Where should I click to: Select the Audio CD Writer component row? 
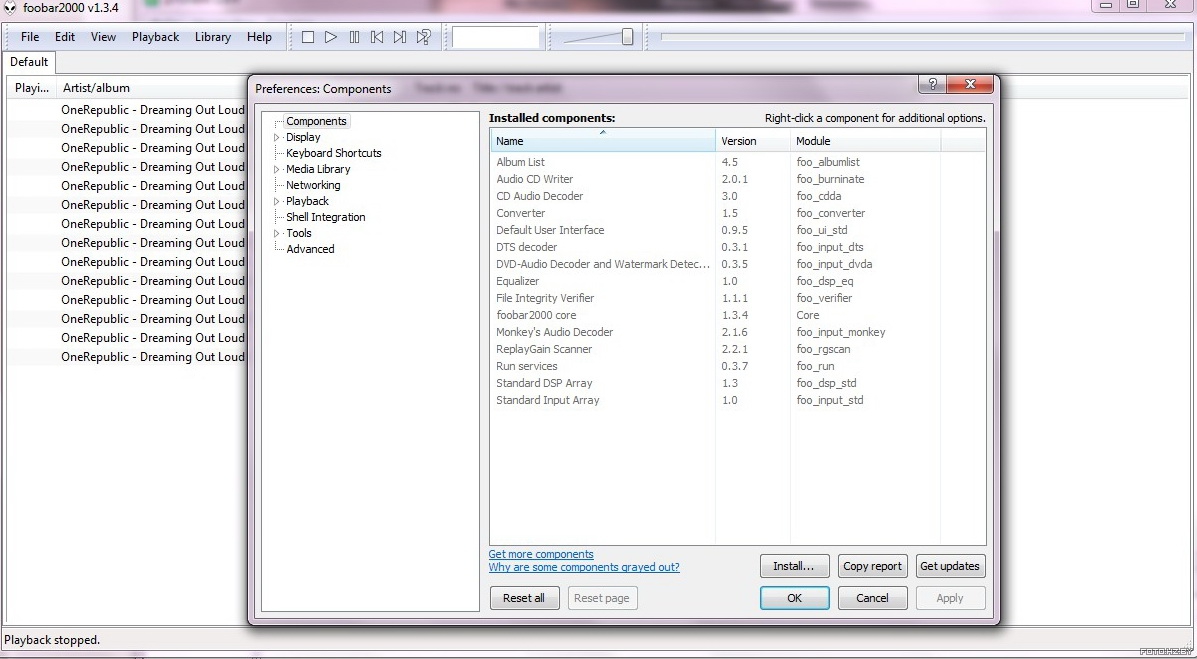[737, 179]
